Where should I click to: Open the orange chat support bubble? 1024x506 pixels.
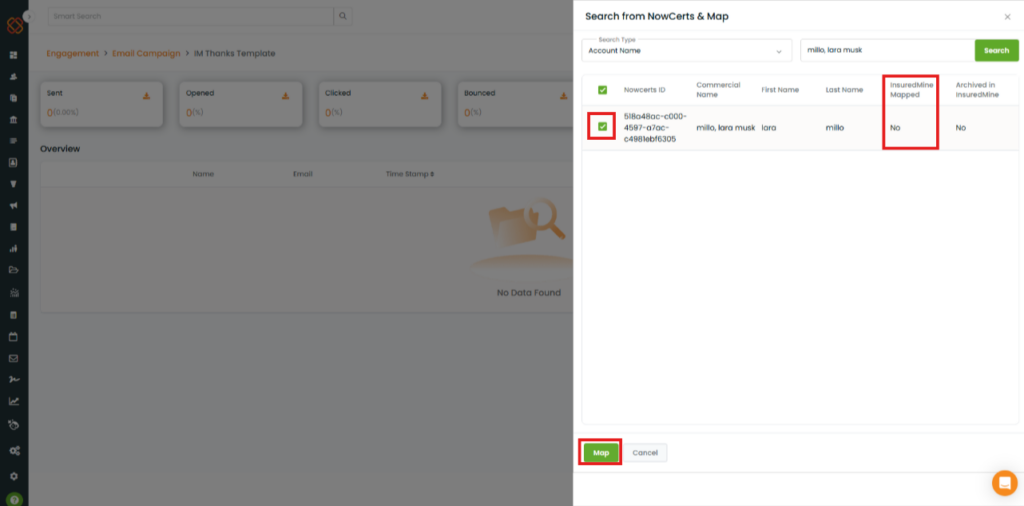[1004, 482]
